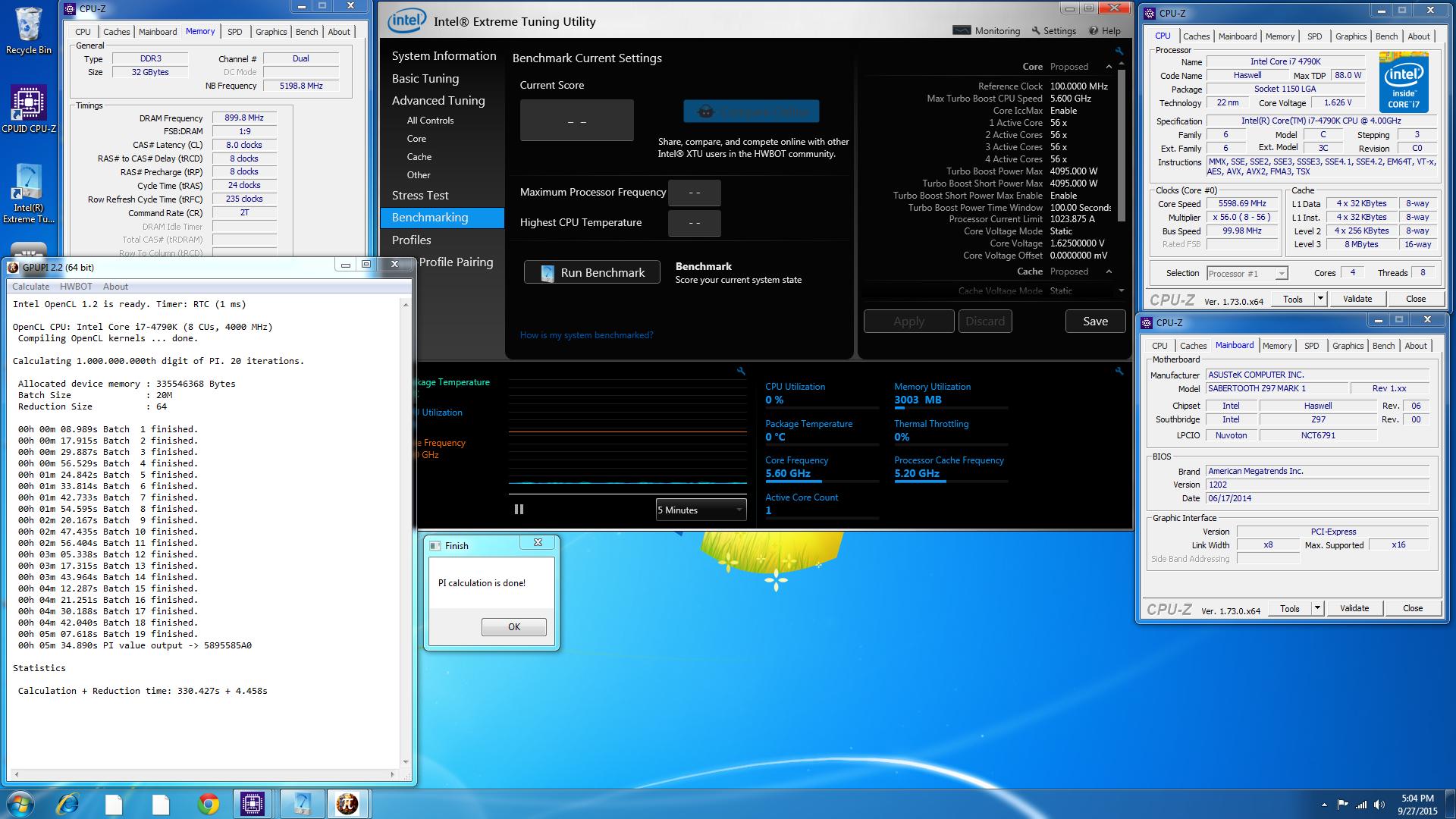The width and height of the screenshot is (1456, 819).
Task: Click the Core Voltage 1.626 V field
Action: (1338, 103)
